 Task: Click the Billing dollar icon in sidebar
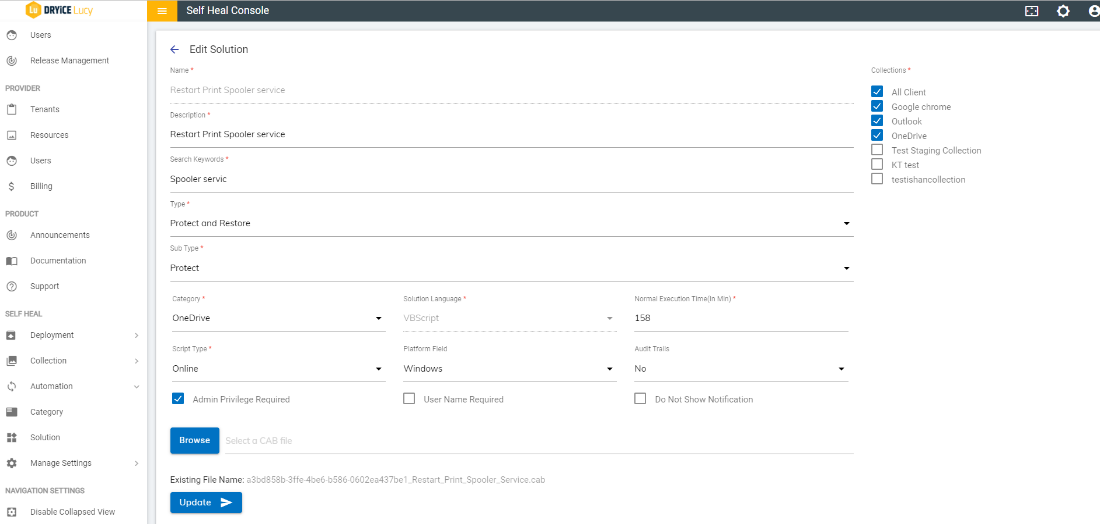(12, 186)
